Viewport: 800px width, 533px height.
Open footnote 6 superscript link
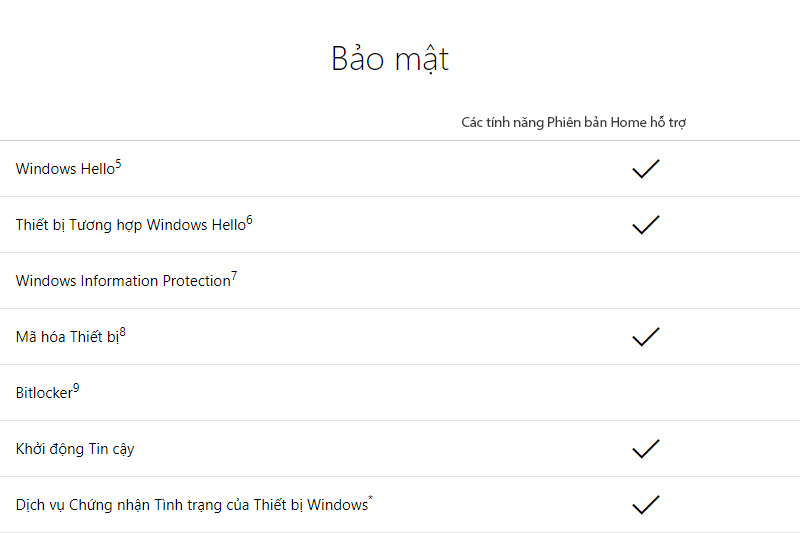click(x=249, y=220)
